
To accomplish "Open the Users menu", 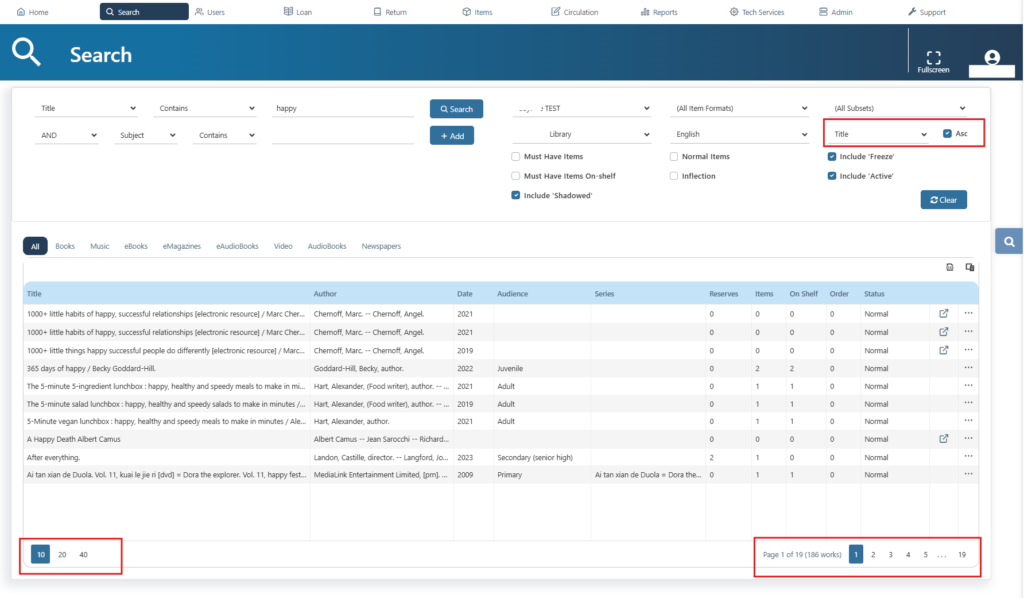I will click(x=210, y=12).
